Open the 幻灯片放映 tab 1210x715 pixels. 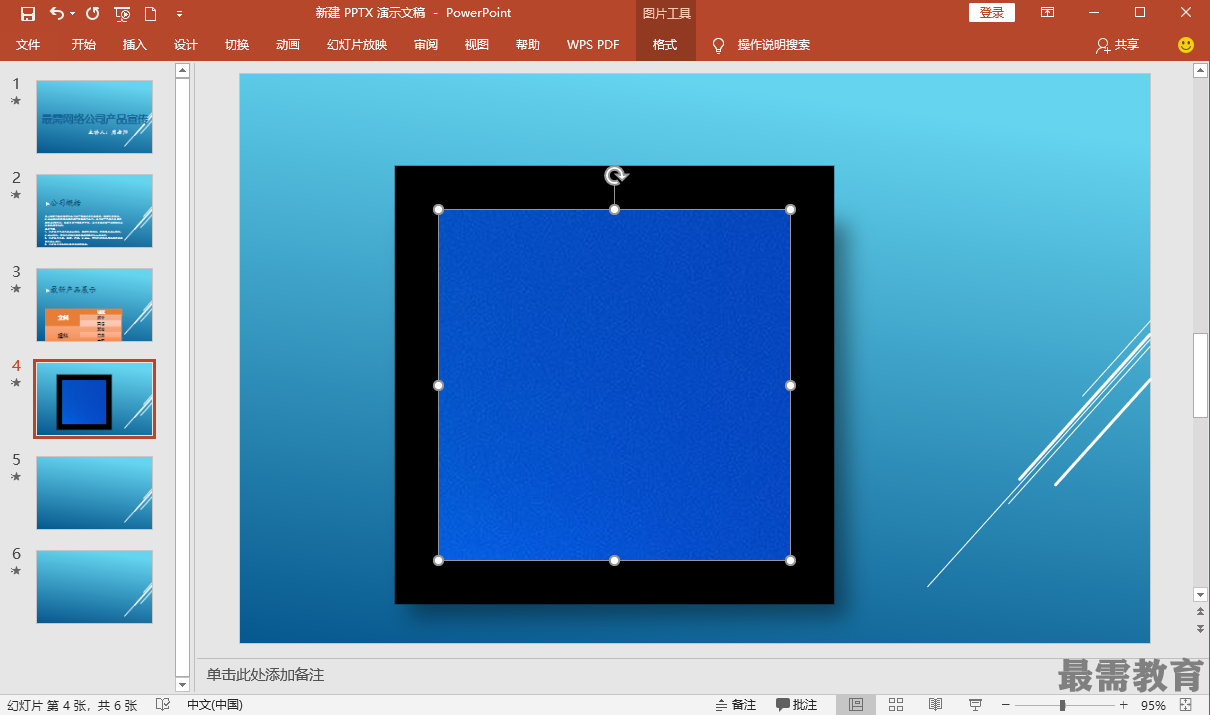tap(357, 45)
